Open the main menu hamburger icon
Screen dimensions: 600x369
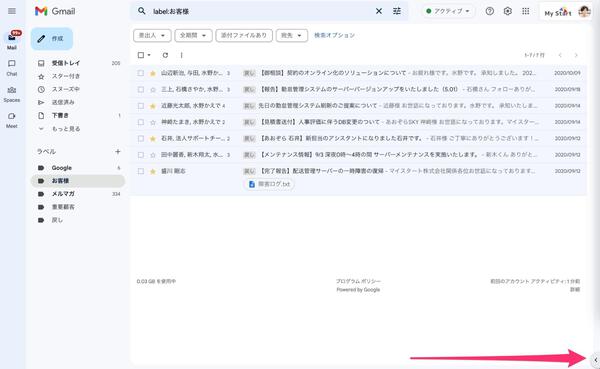click(12, 11)
